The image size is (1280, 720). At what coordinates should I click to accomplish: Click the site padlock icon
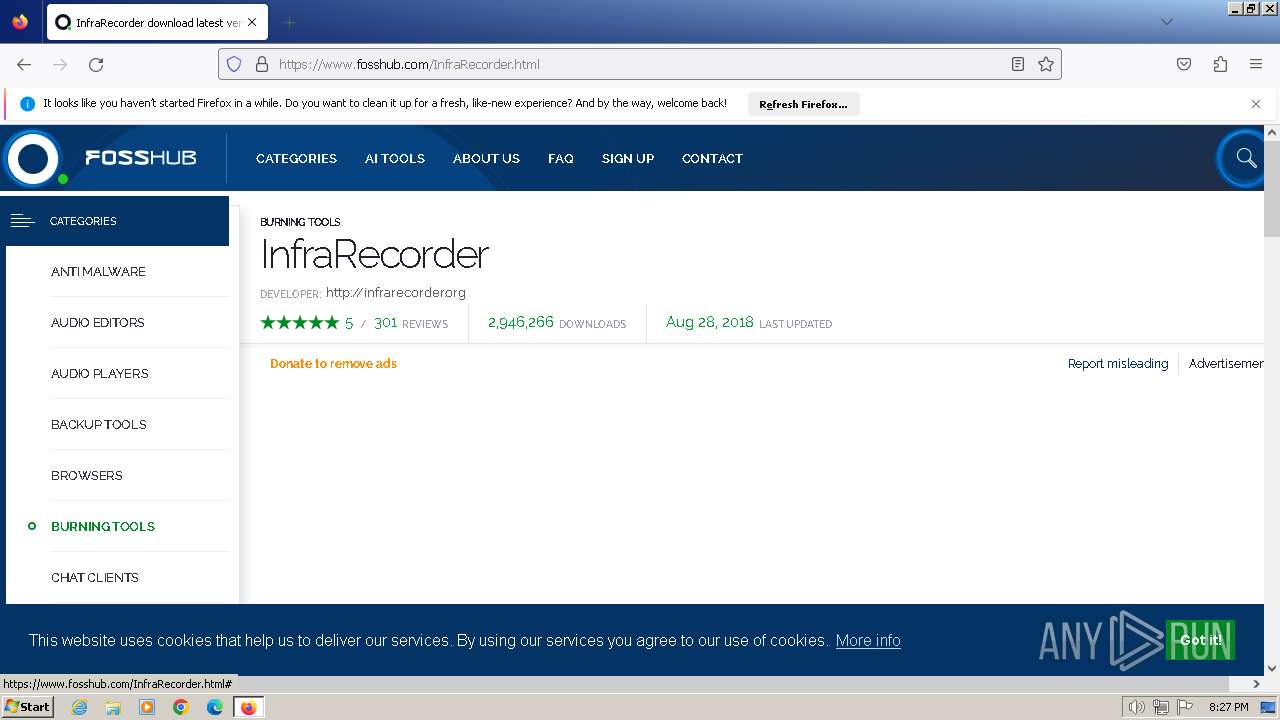(262, 64)
